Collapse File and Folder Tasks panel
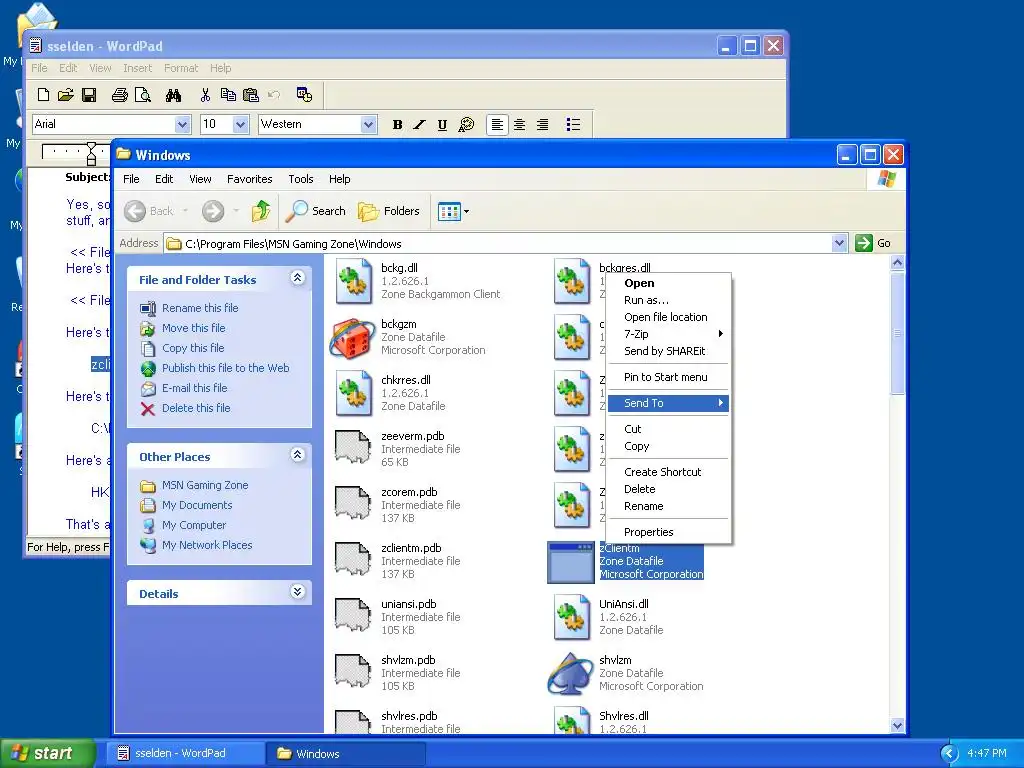Image resolution: width=1024 pixels, height=768 pixels. pyautogui.click(x=297, y=278)
